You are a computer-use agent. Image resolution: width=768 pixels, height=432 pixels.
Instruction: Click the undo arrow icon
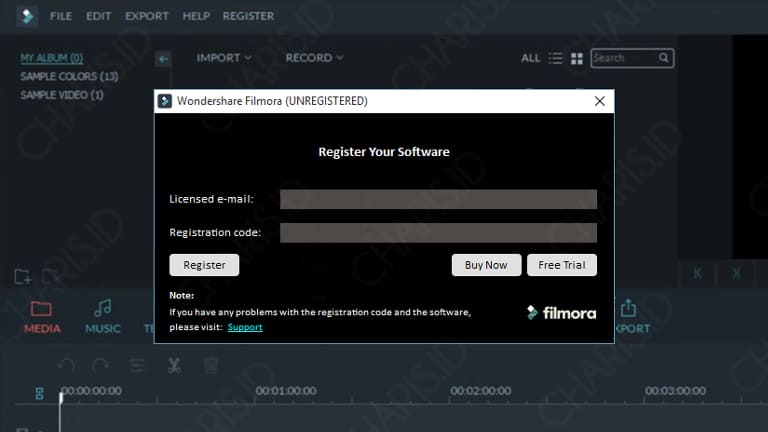point(66,366)
